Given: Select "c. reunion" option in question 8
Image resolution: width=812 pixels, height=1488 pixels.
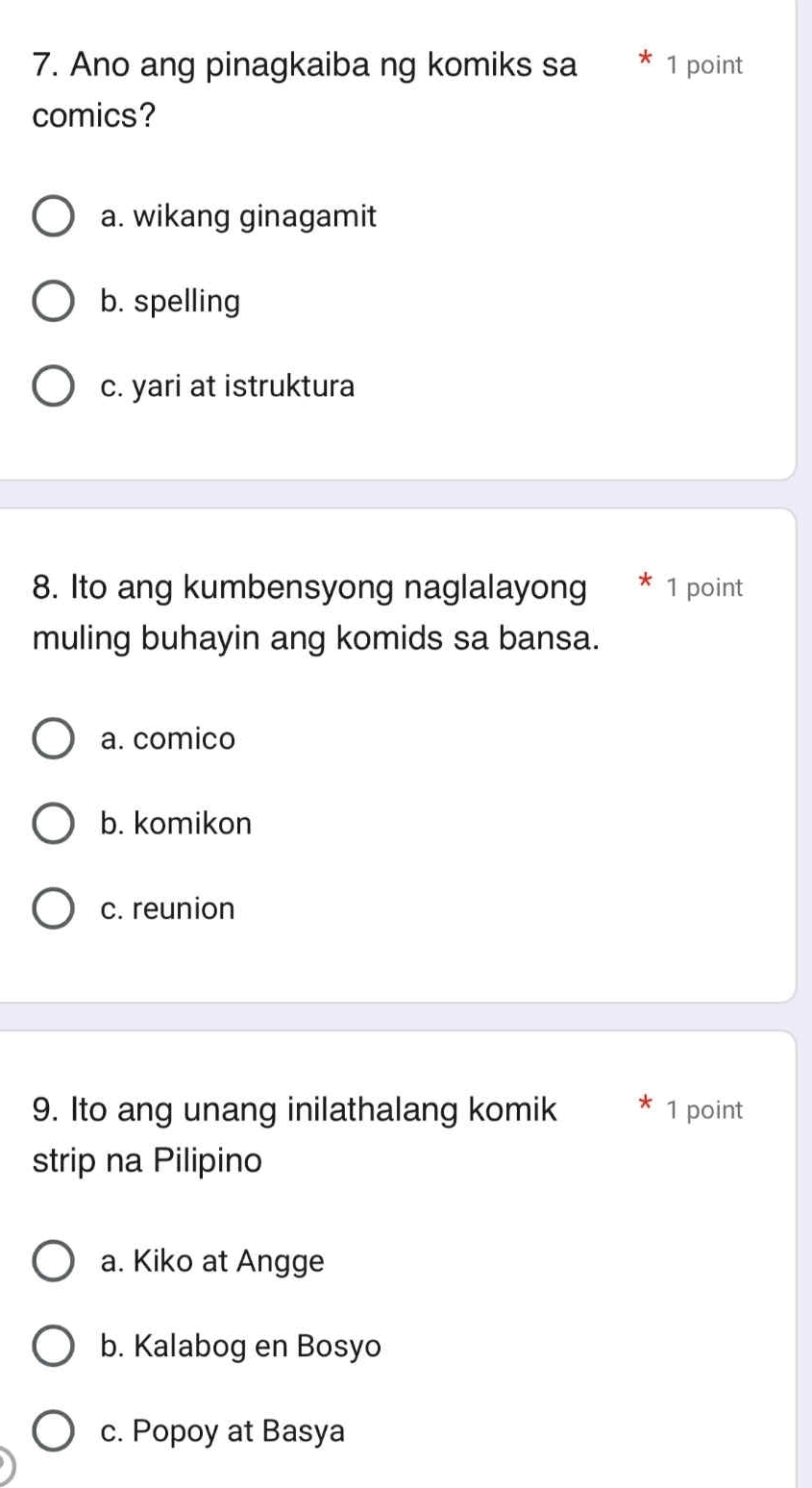Looking at the screenshot, I should click(x=54, y=908).
